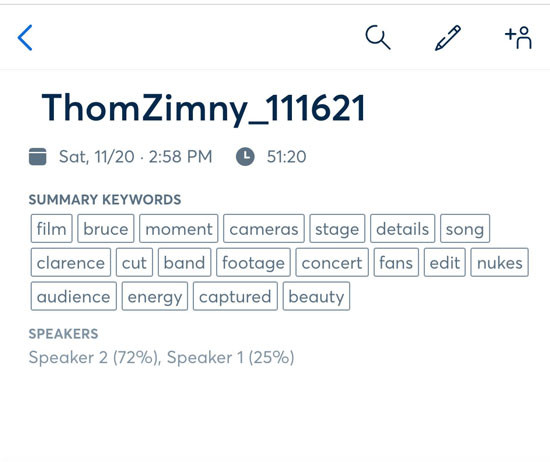550x462 pixels.
Task: Choose the "cameras" keyword tag
Action: (x=264, y=229)
